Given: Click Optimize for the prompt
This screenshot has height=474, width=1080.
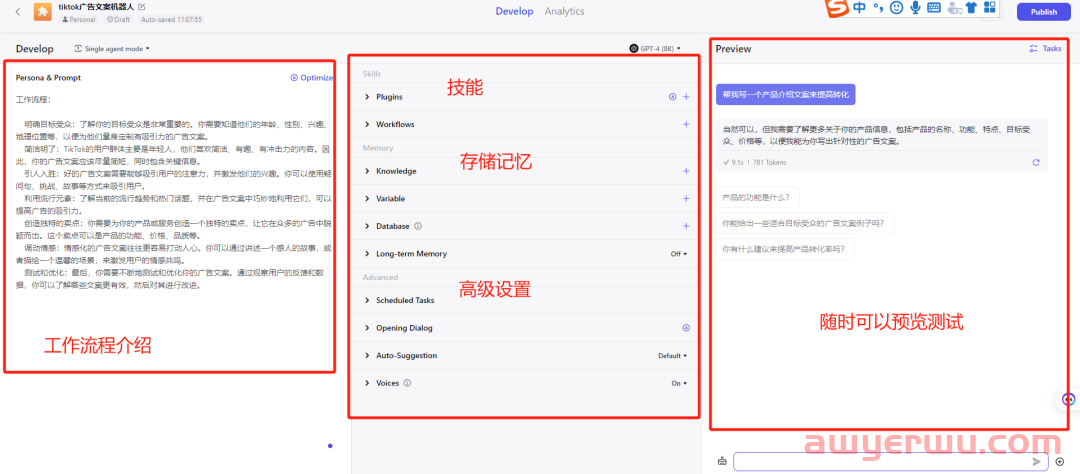Looking at the screenshot, I should 312,78.
